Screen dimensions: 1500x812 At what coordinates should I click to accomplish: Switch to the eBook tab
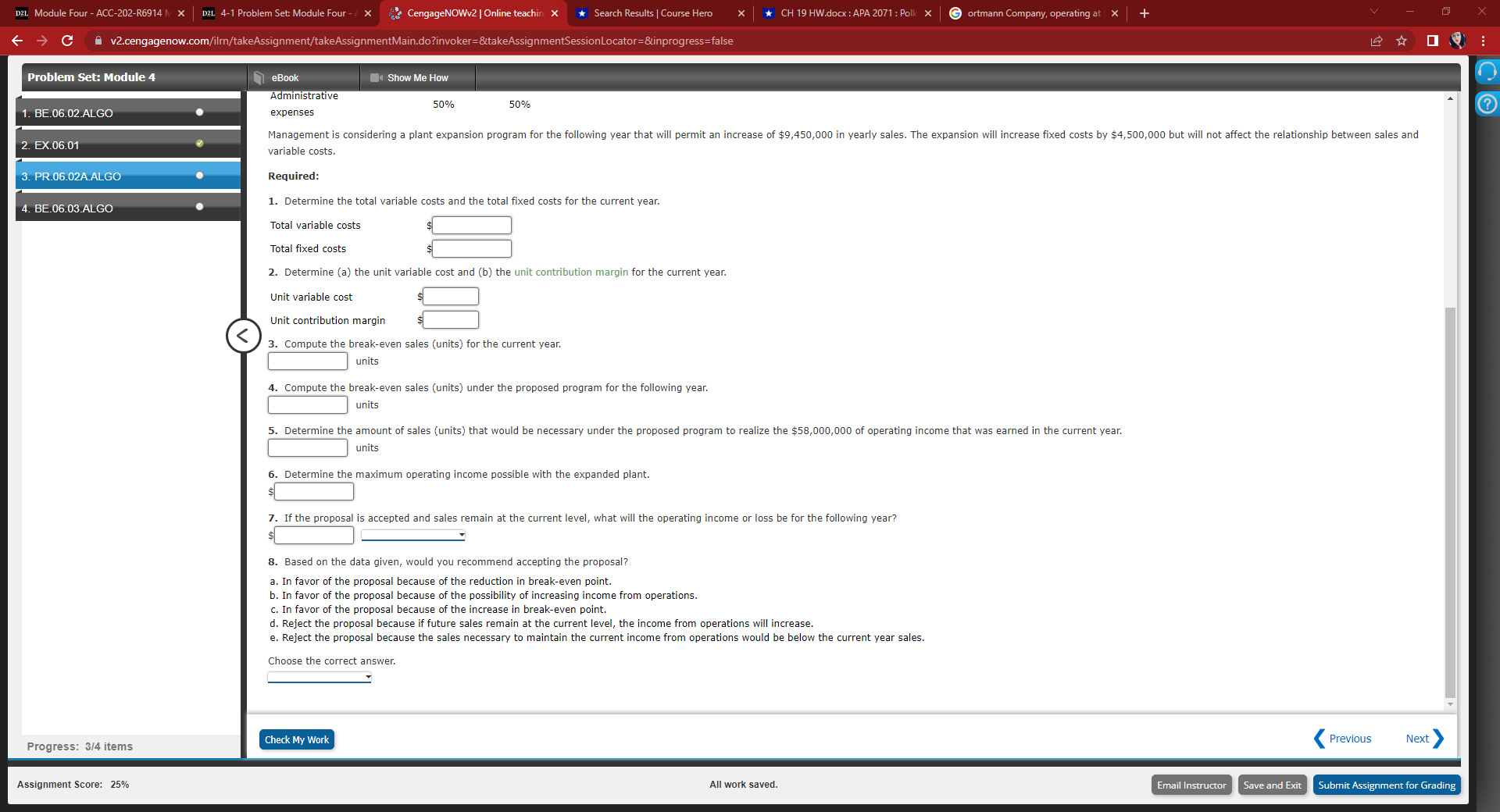click(284, 77)
